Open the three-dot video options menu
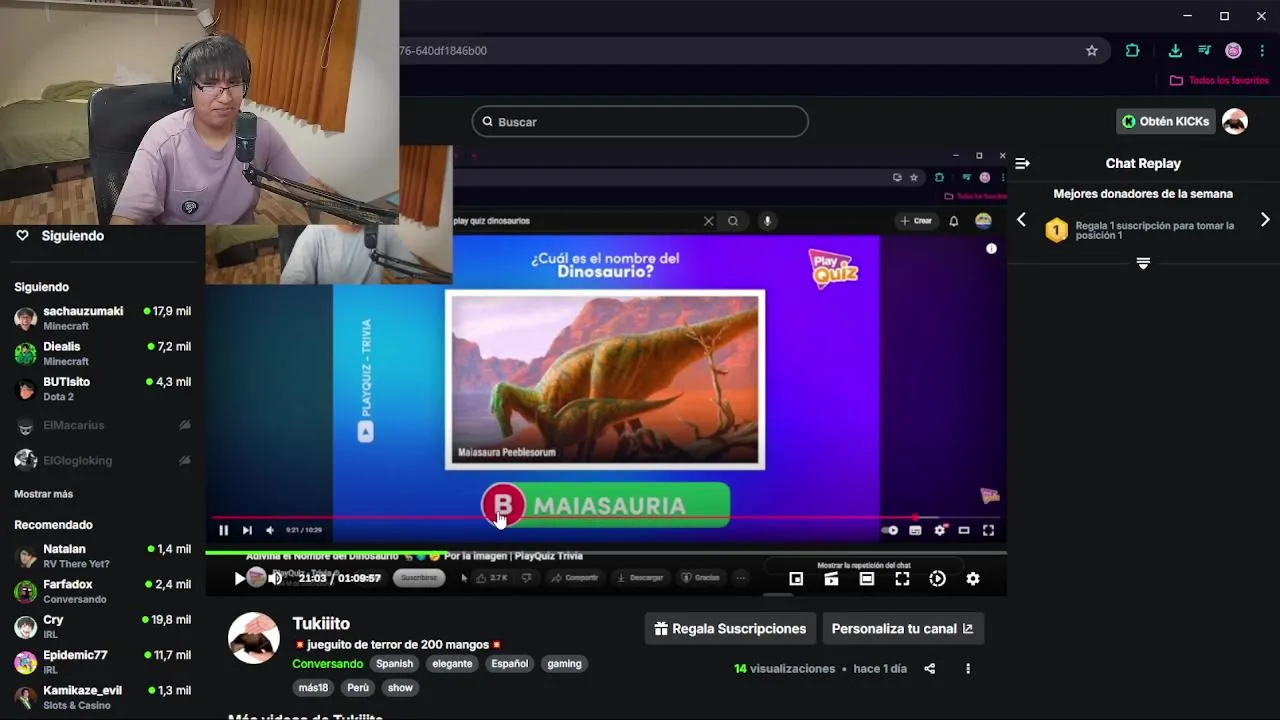The height and width of the screenshot is (720, 1280). 967,668
